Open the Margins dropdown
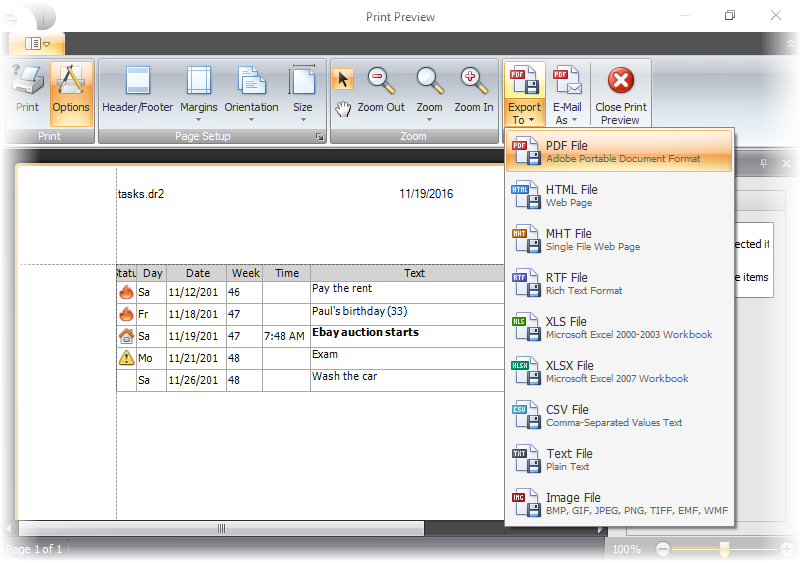The image size is (801, 562). point(199,93)
